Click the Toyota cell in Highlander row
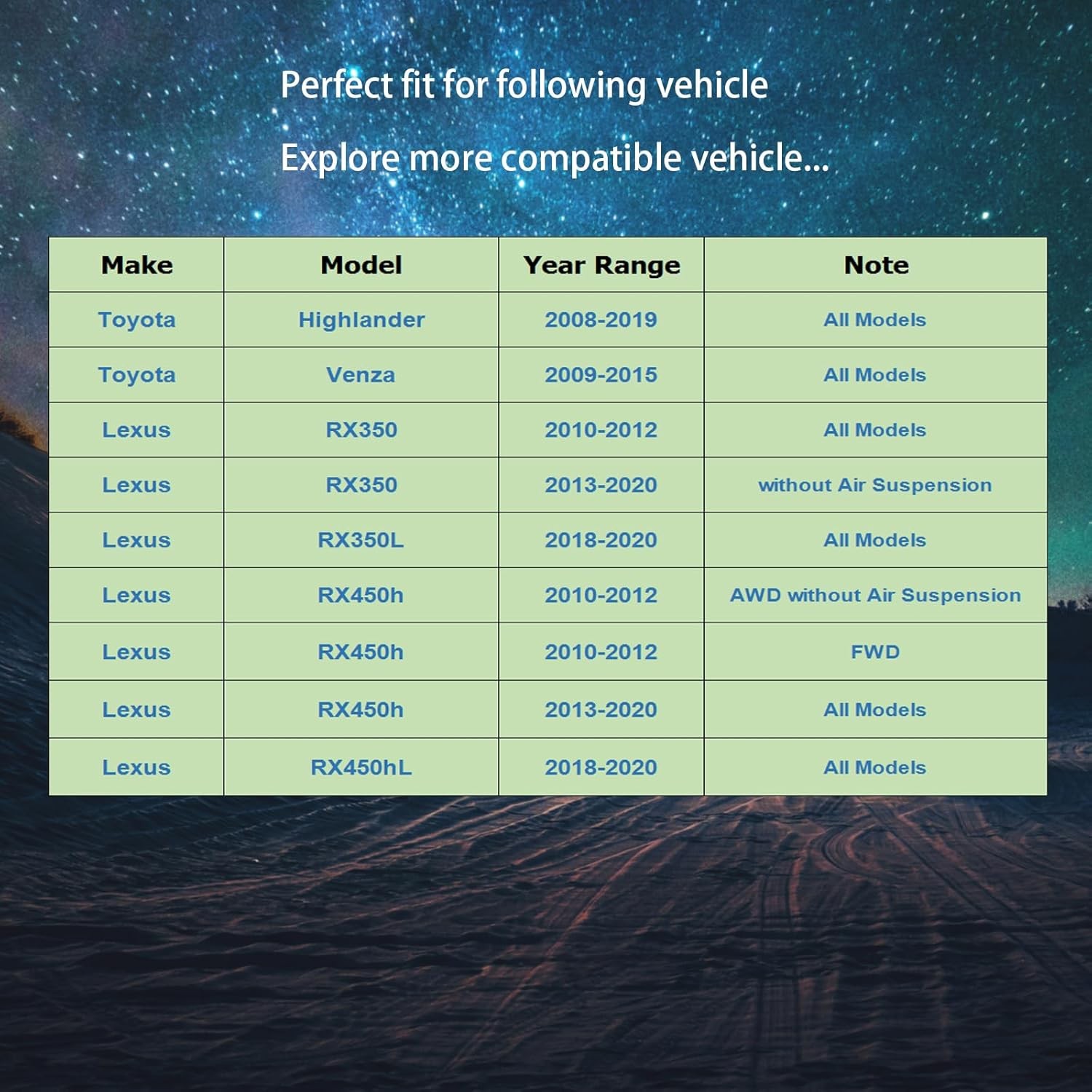Screen dimensions: 1092x1092 tap(136, 320)
